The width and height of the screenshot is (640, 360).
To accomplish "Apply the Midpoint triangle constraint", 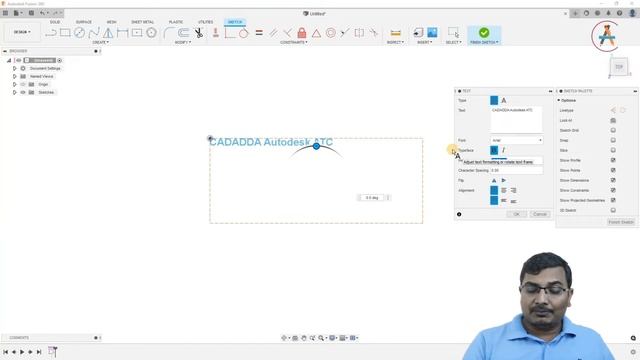I will tap(316, 33).
